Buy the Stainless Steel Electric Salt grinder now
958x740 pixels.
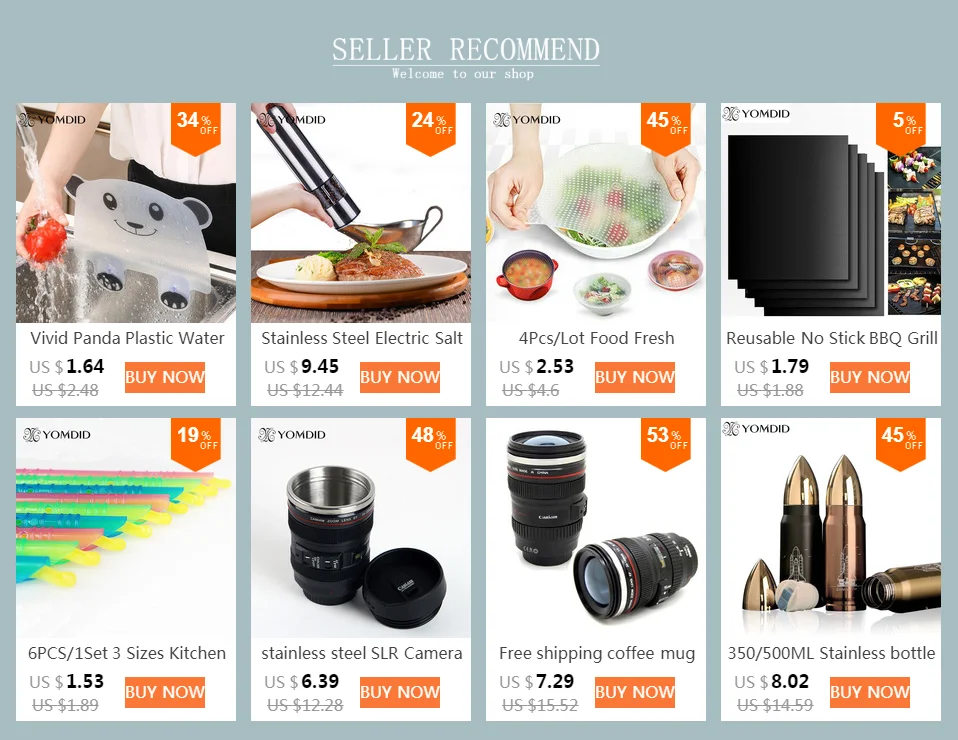pyautogui.click(x=400, y=377)
